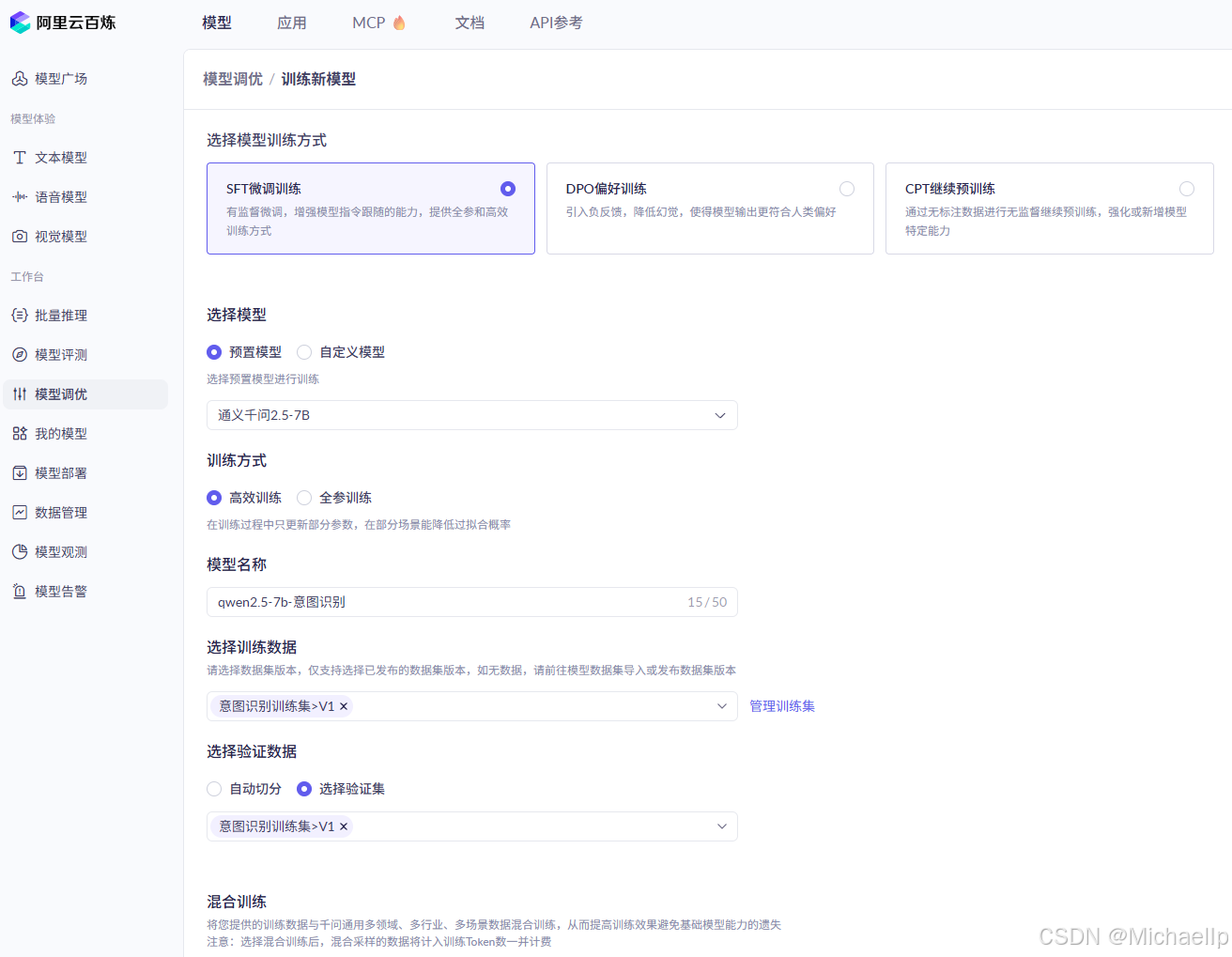
Task: Click the 模型调优 sliders icon
Action: pyautogui.click(x=20, y=394)
